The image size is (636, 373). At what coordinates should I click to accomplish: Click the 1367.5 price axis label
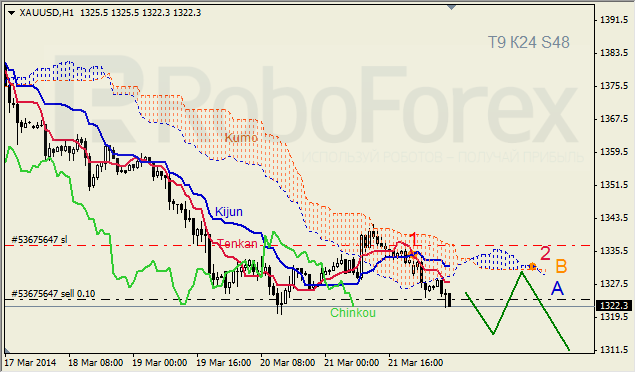click(614, 119)
